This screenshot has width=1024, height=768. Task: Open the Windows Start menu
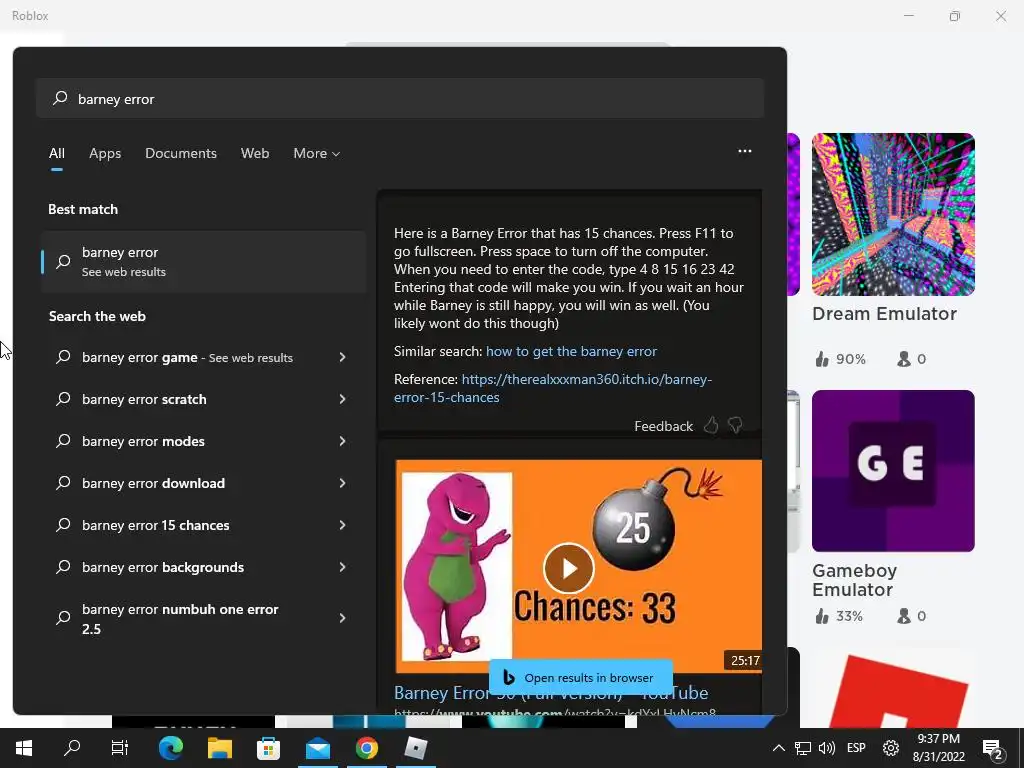(x=24, y=748)
